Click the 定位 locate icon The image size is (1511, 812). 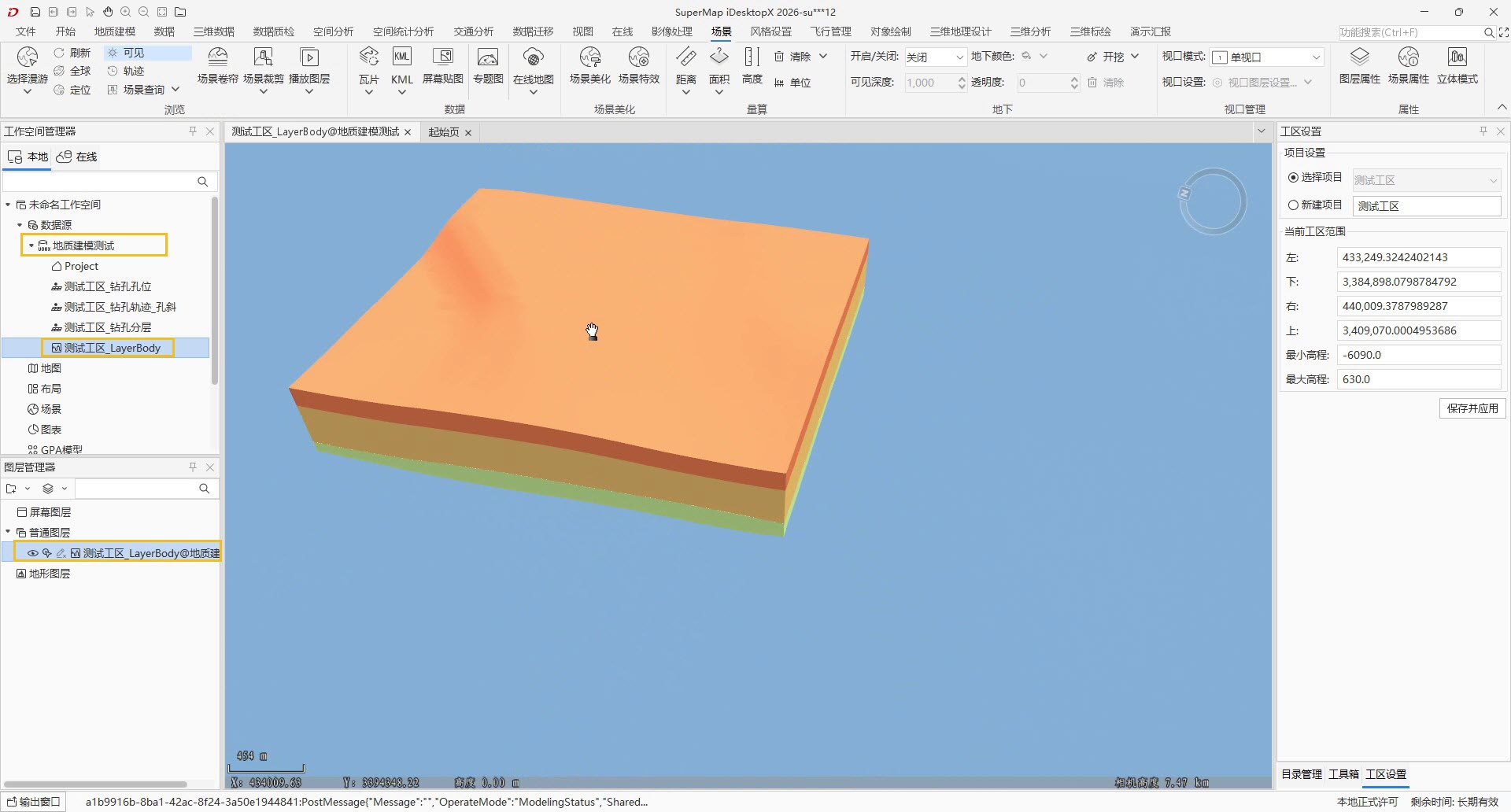59,90
